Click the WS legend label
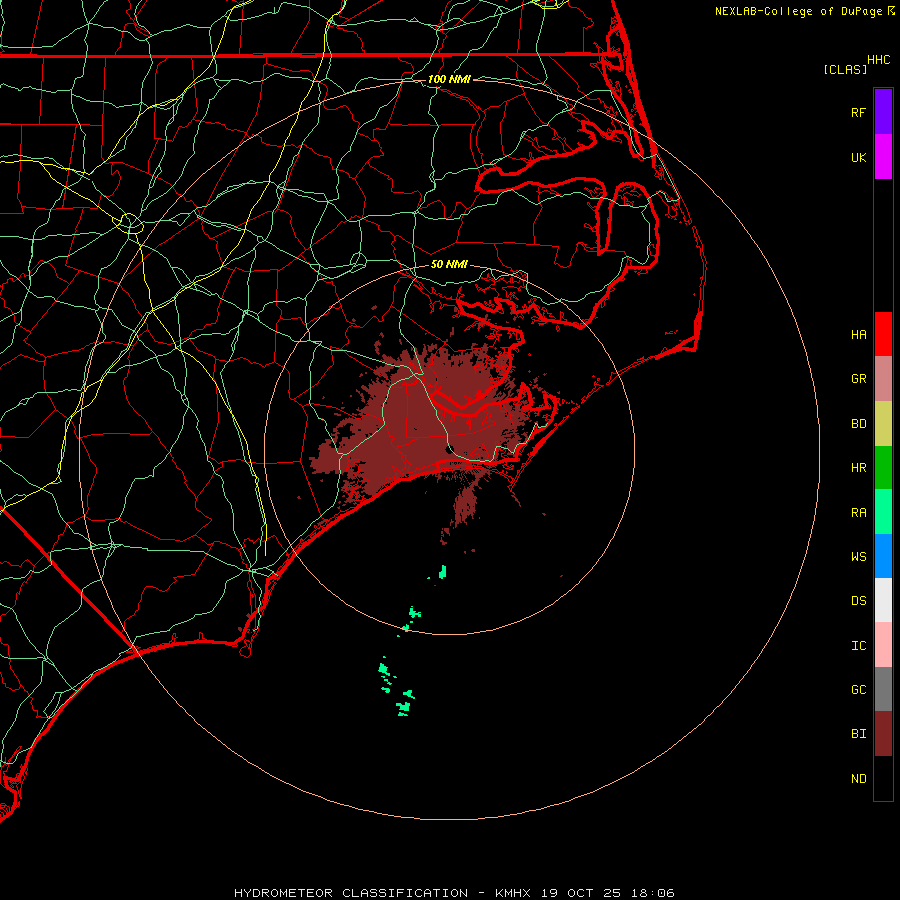The width and height of the screenshot is (900, 900). click(x=858, y=556)
